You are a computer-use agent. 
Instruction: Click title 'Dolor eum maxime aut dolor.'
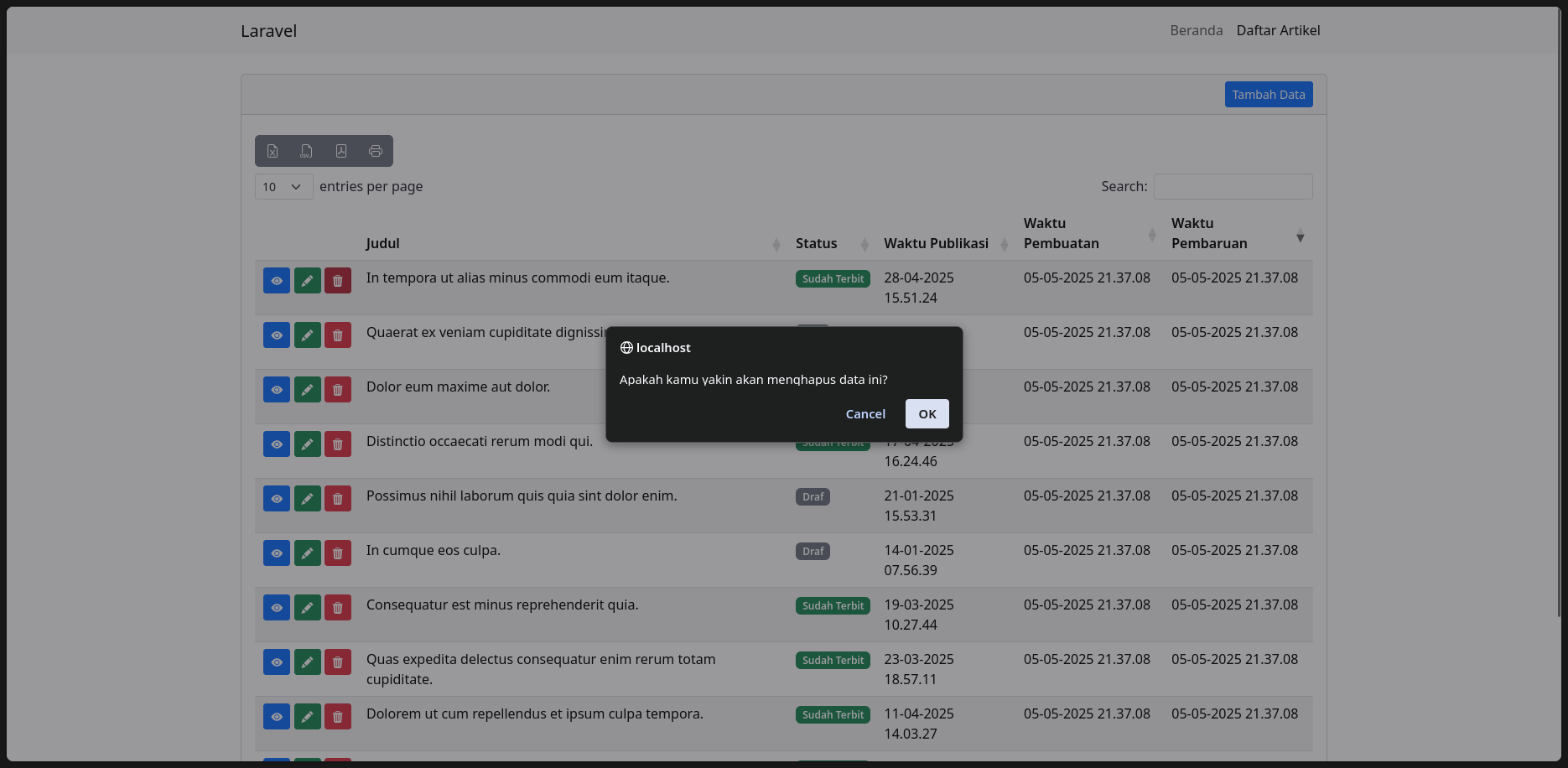(x=459, y=387)
